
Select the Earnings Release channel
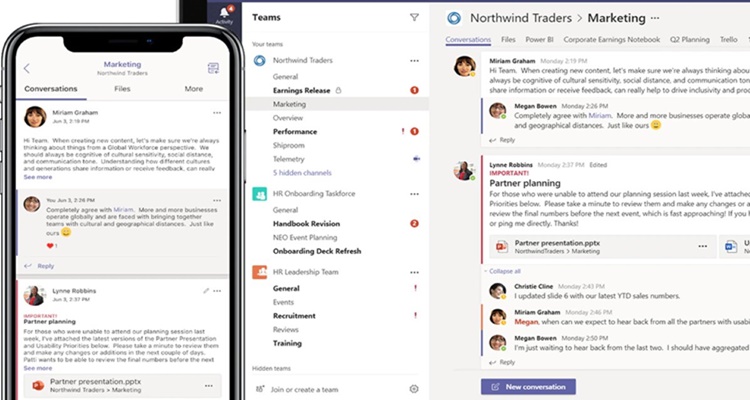tap(304, 90)
